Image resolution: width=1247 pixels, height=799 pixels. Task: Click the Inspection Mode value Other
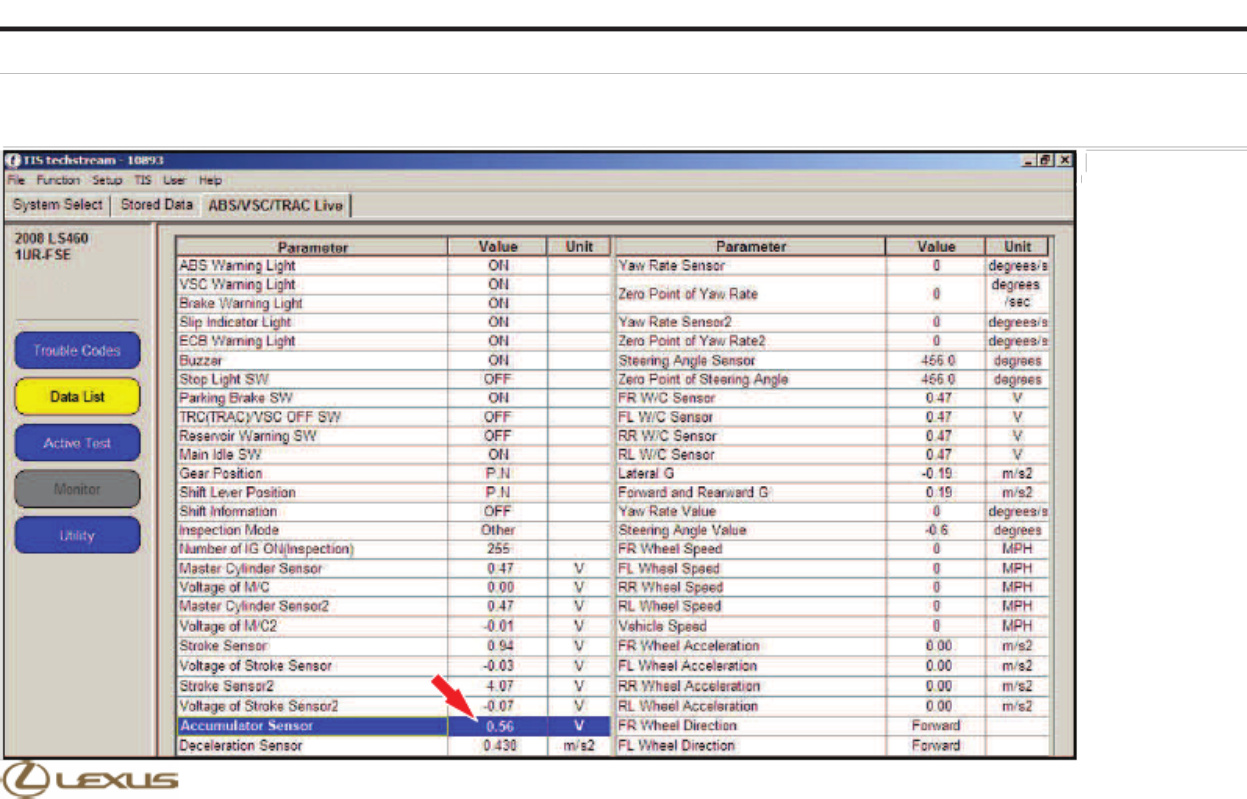498,530
